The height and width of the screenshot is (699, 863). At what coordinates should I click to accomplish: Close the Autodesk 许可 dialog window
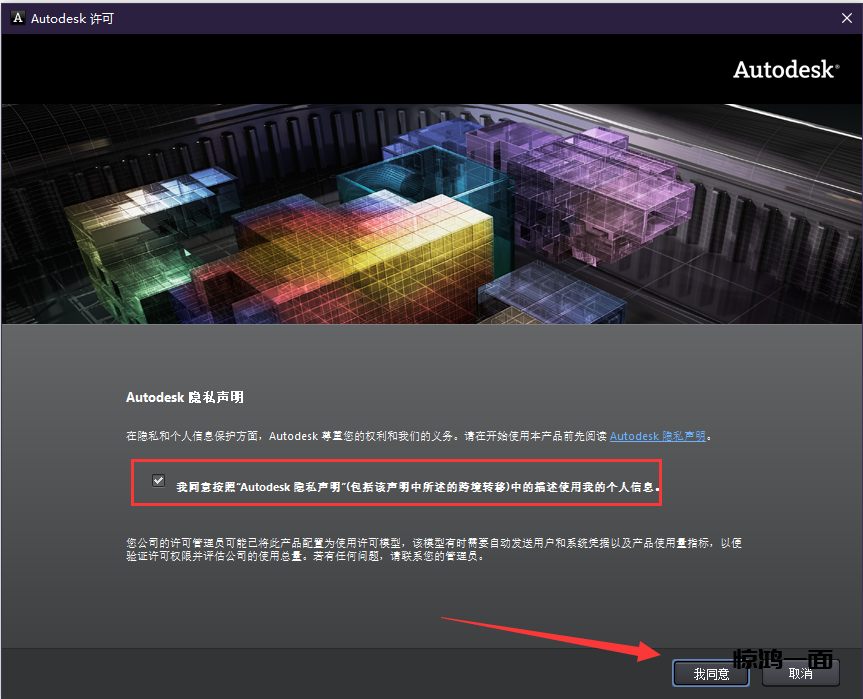[845, 18]
